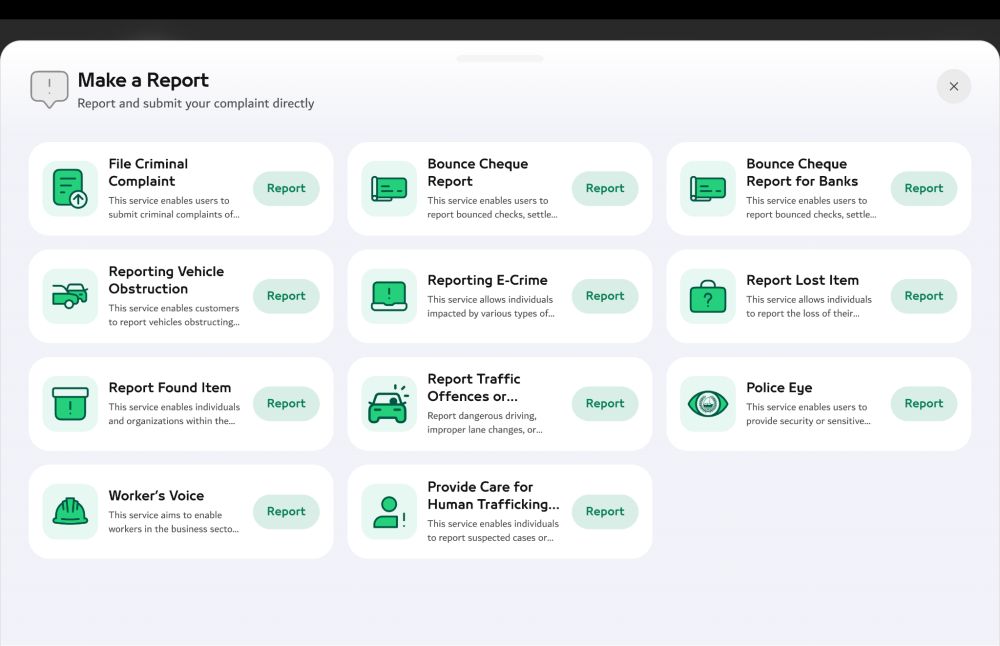The width and height of the screenshot is (1000, 646).
Task: Click the Report Lost Item bag icon
Action: coord(708,296)
